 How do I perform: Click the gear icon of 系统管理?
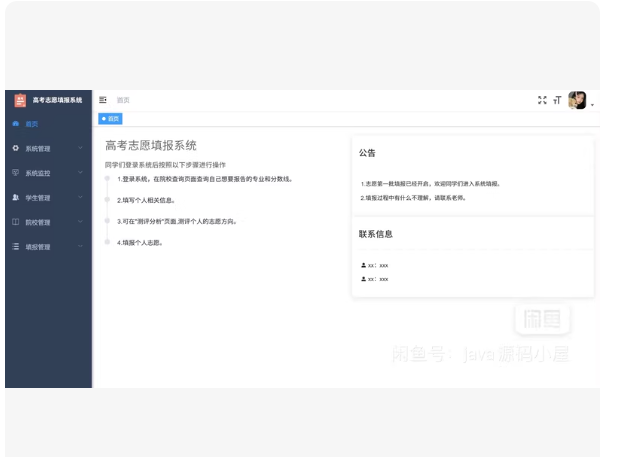pos(16,148)
